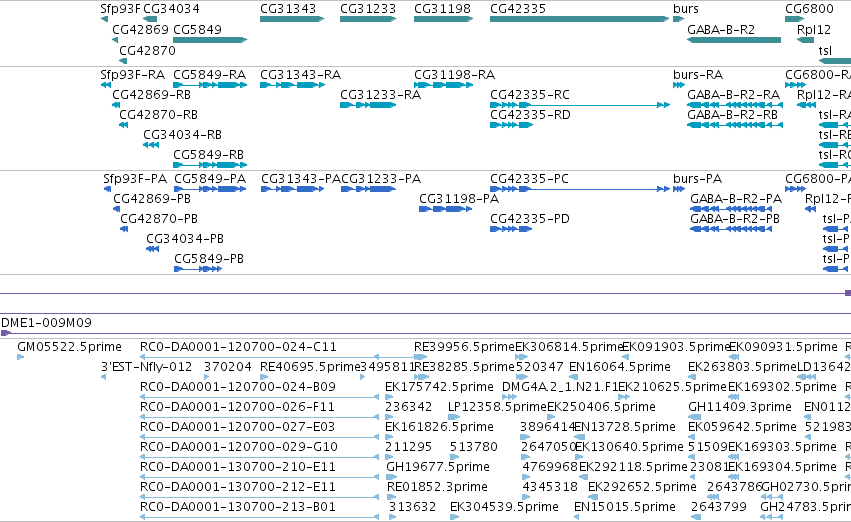
Task: Open the DMG4A.2_1.N21.F1 EST label
Action: (x=560, y=387)
